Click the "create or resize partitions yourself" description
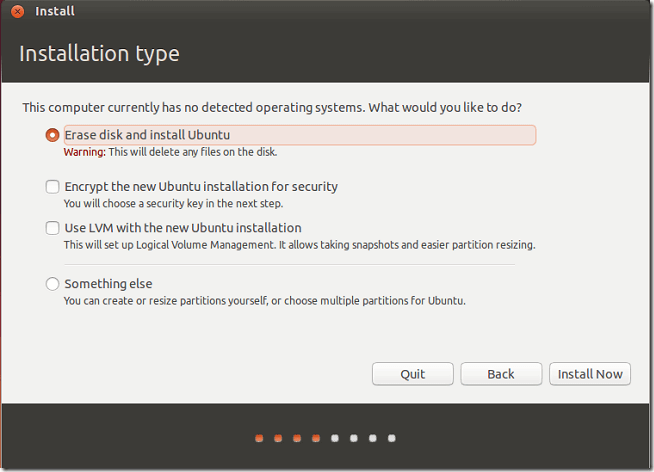This screenshot has width=654, height=472. point(264,301)
